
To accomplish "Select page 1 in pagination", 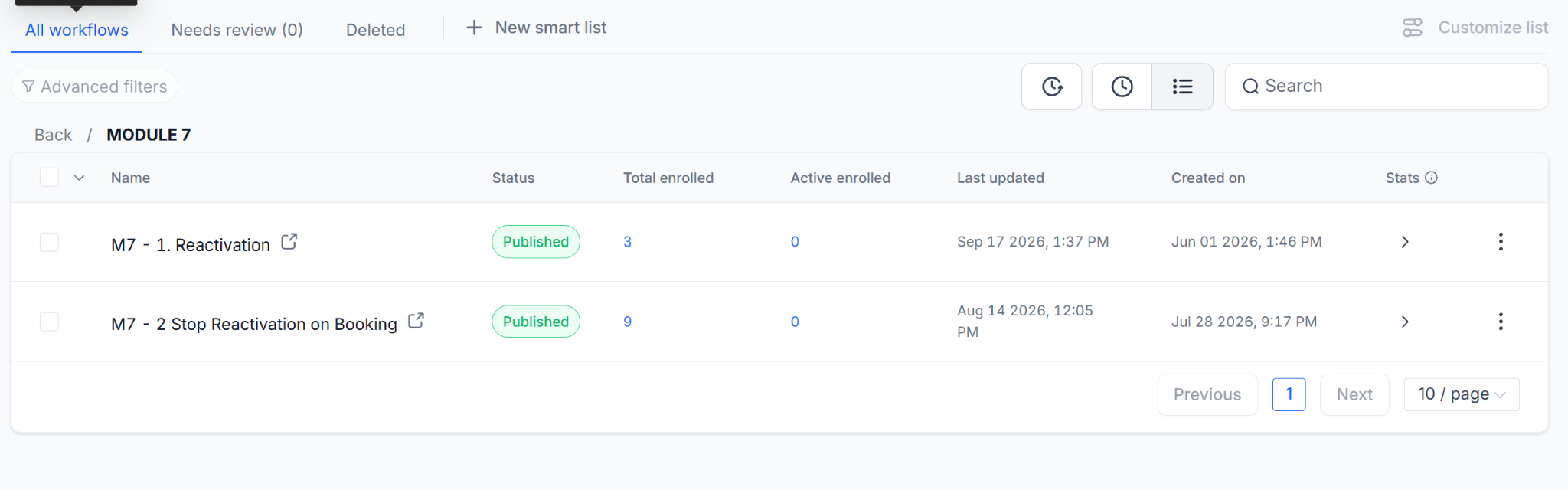I will click(1289, 394).
